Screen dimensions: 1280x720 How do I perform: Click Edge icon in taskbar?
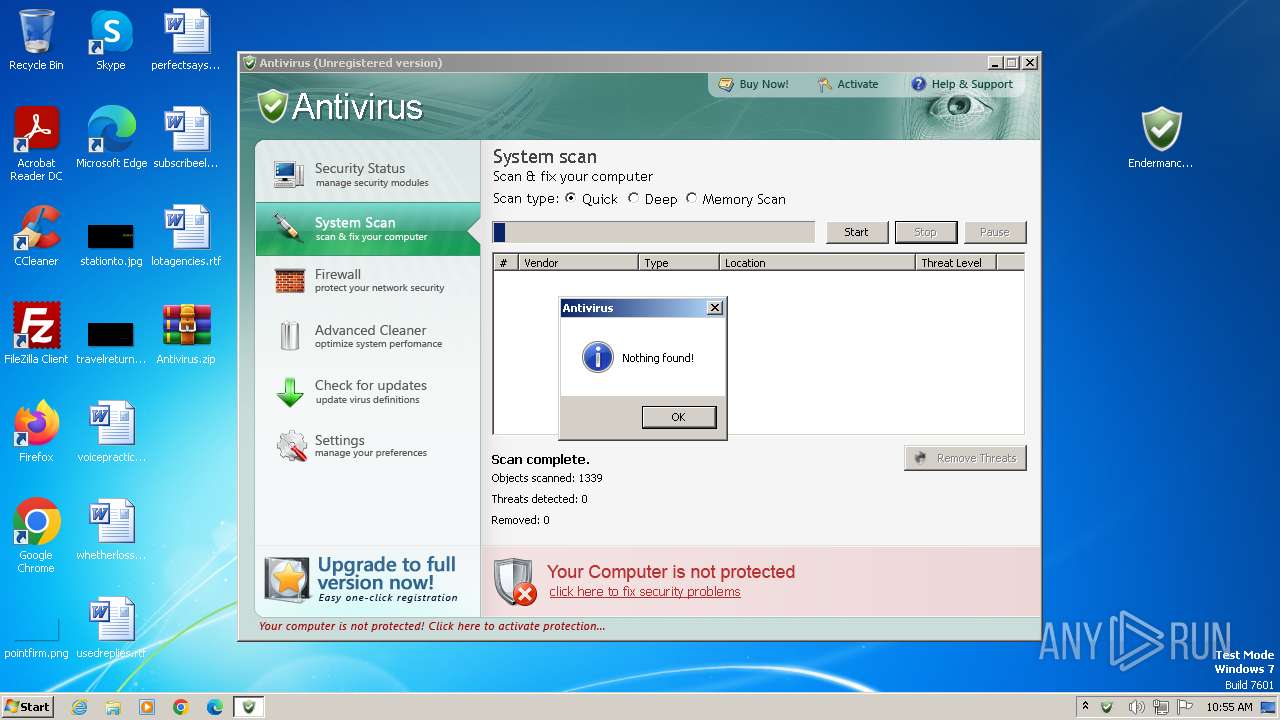[215, 707]
